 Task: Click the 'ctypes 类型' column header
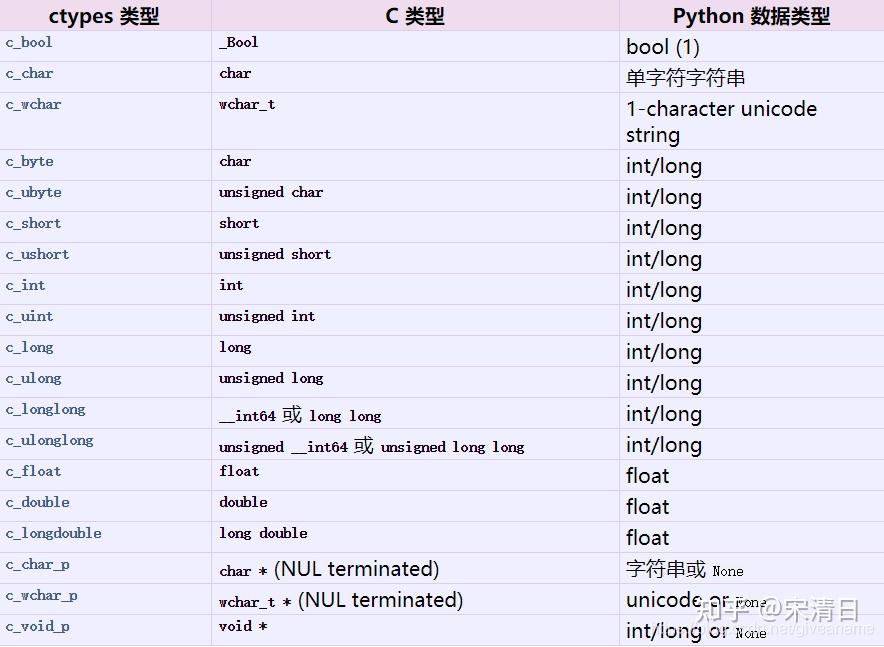coord(104,16)
